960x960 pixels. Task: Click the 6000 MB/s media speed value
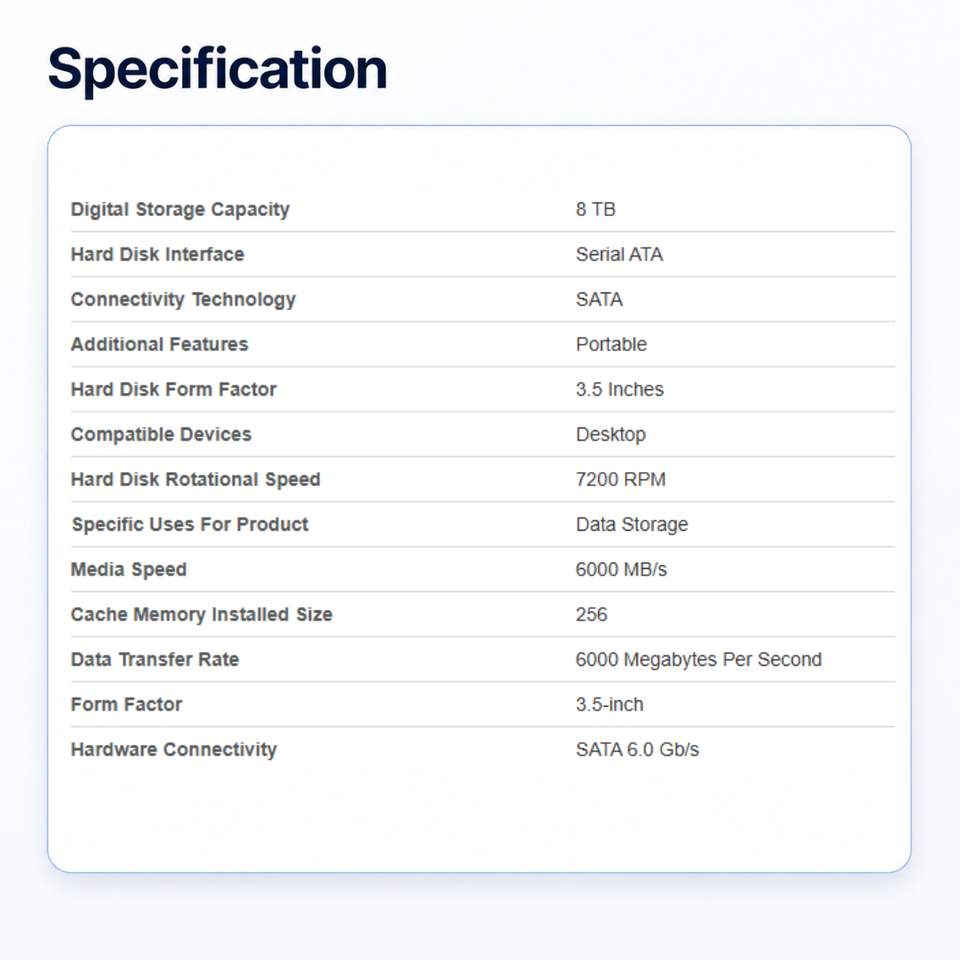tap(621, 569)
